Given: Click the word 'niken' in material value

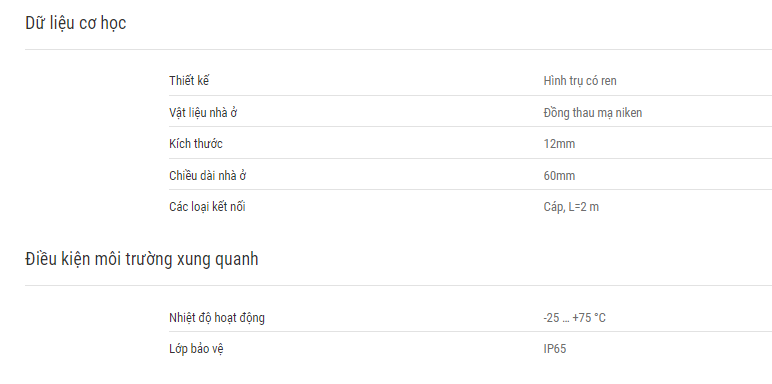Looking at the screenshot, I should (x=629, y=113).
